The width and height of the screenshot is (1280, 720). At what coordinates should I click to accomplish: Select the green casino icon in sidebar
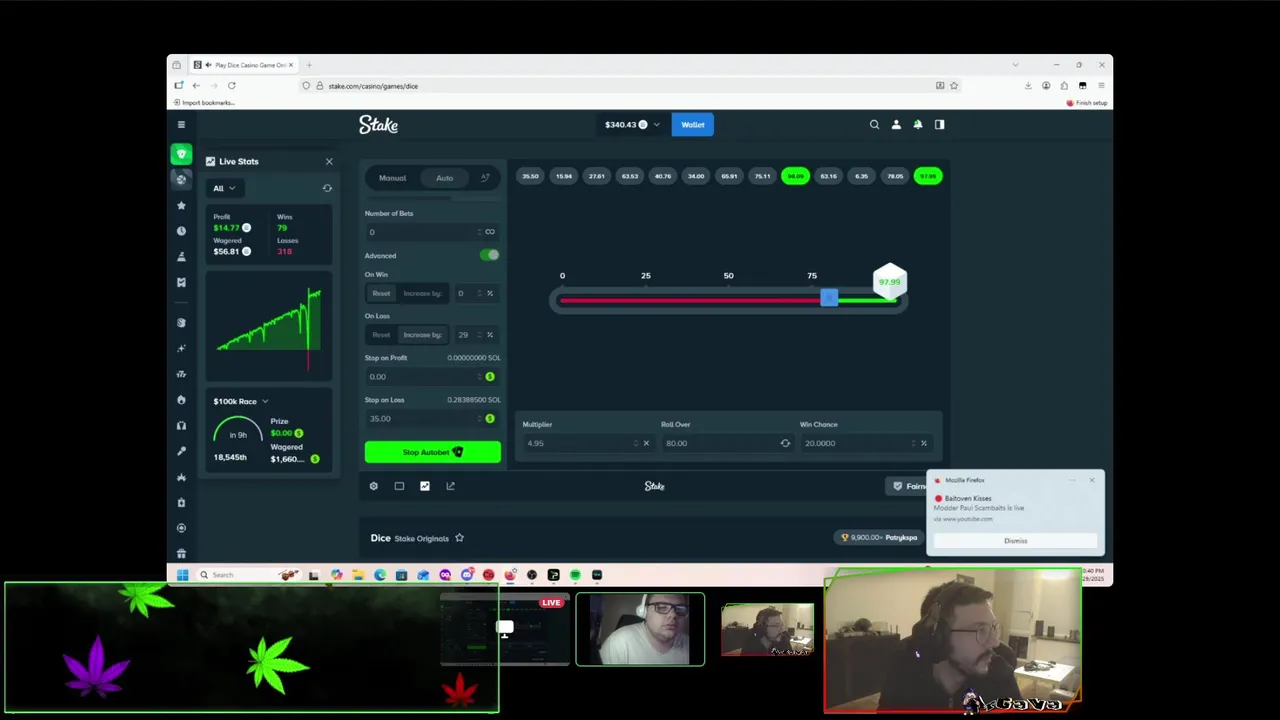181,154
